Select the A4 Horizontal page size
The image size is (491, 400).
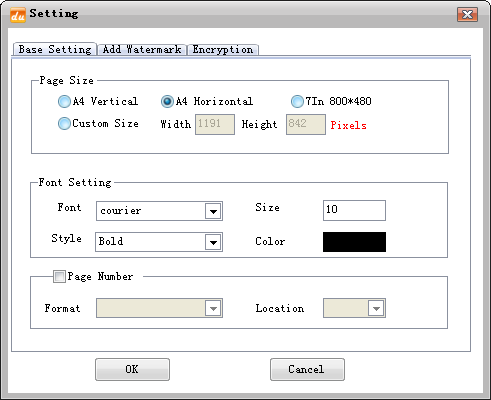coord(167,101)
